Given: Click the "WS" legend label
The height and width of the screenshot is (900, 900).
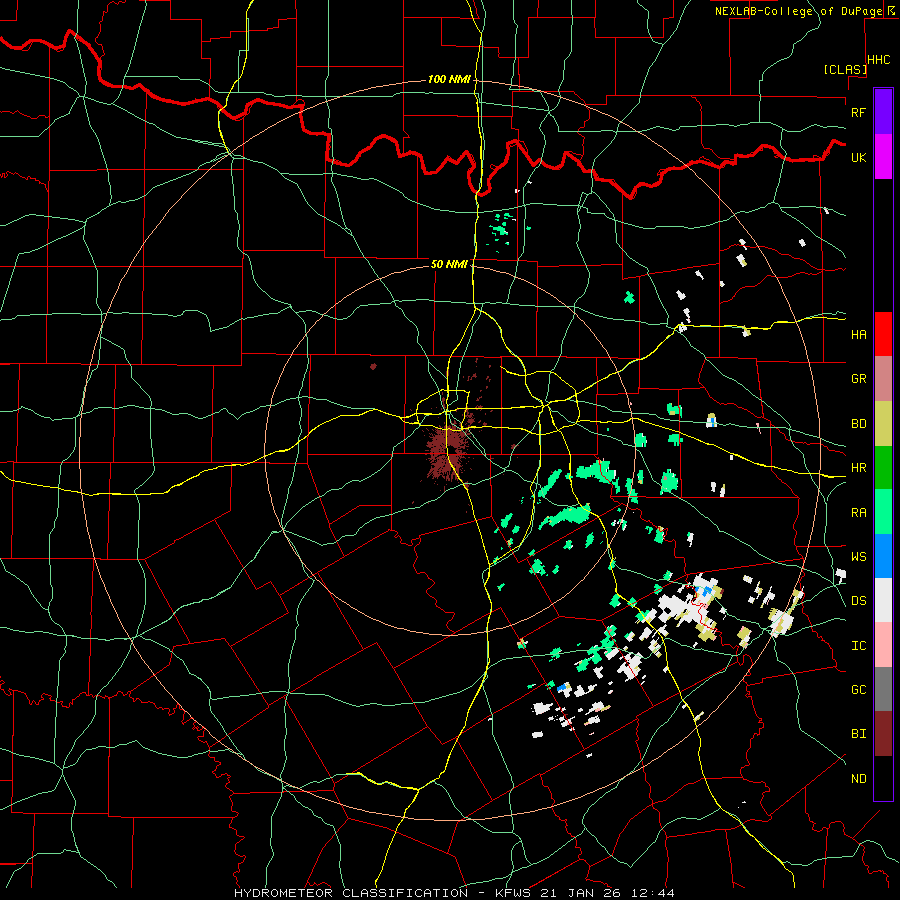Looking at the screenshot, I should click(x=858, y=557).
